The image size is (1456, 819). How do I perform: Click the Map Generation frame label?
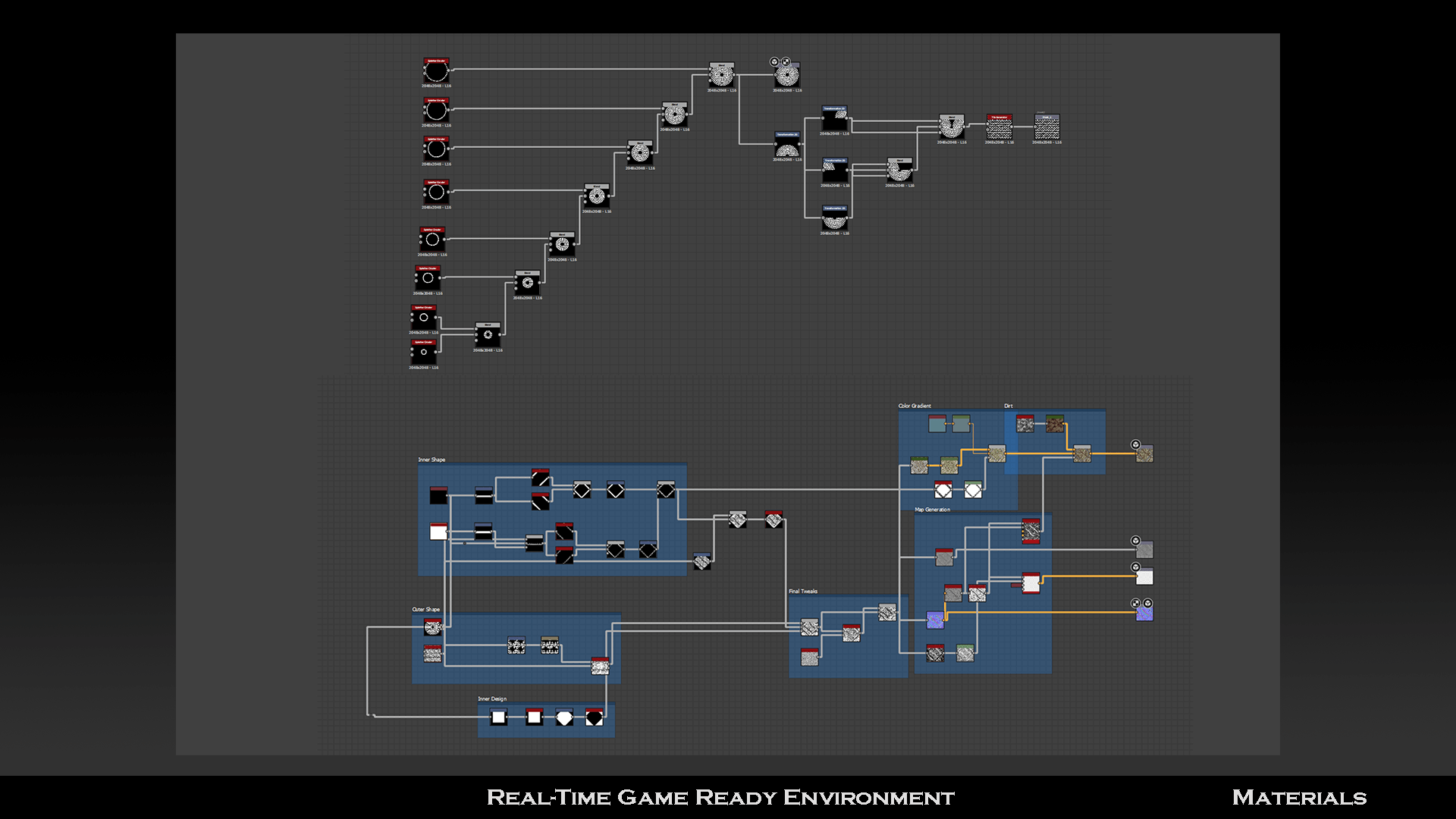[932, 510]
